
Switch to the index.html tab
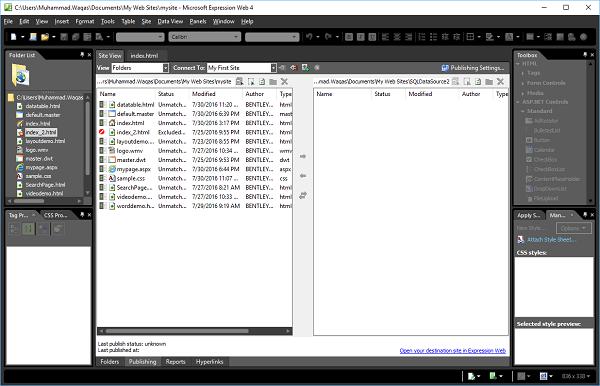(x=144, y=55)
